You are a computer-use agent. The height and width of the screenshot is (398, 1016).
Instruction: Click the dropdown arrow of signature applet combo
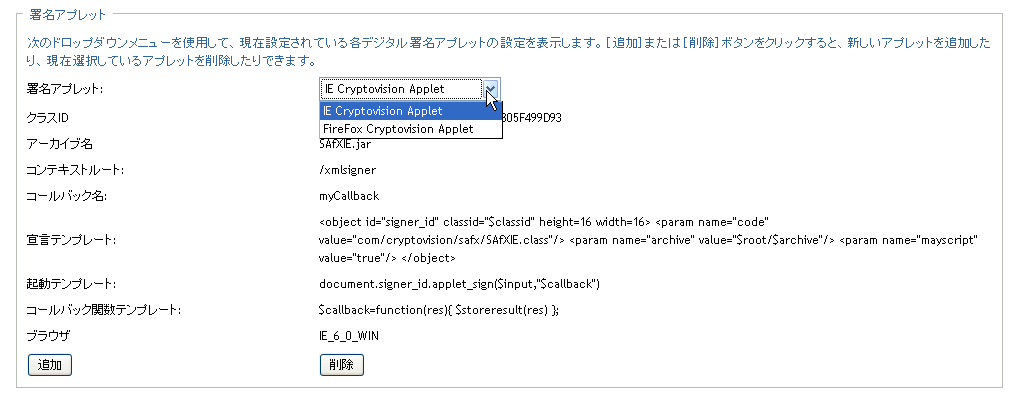(x=491, y=89)
